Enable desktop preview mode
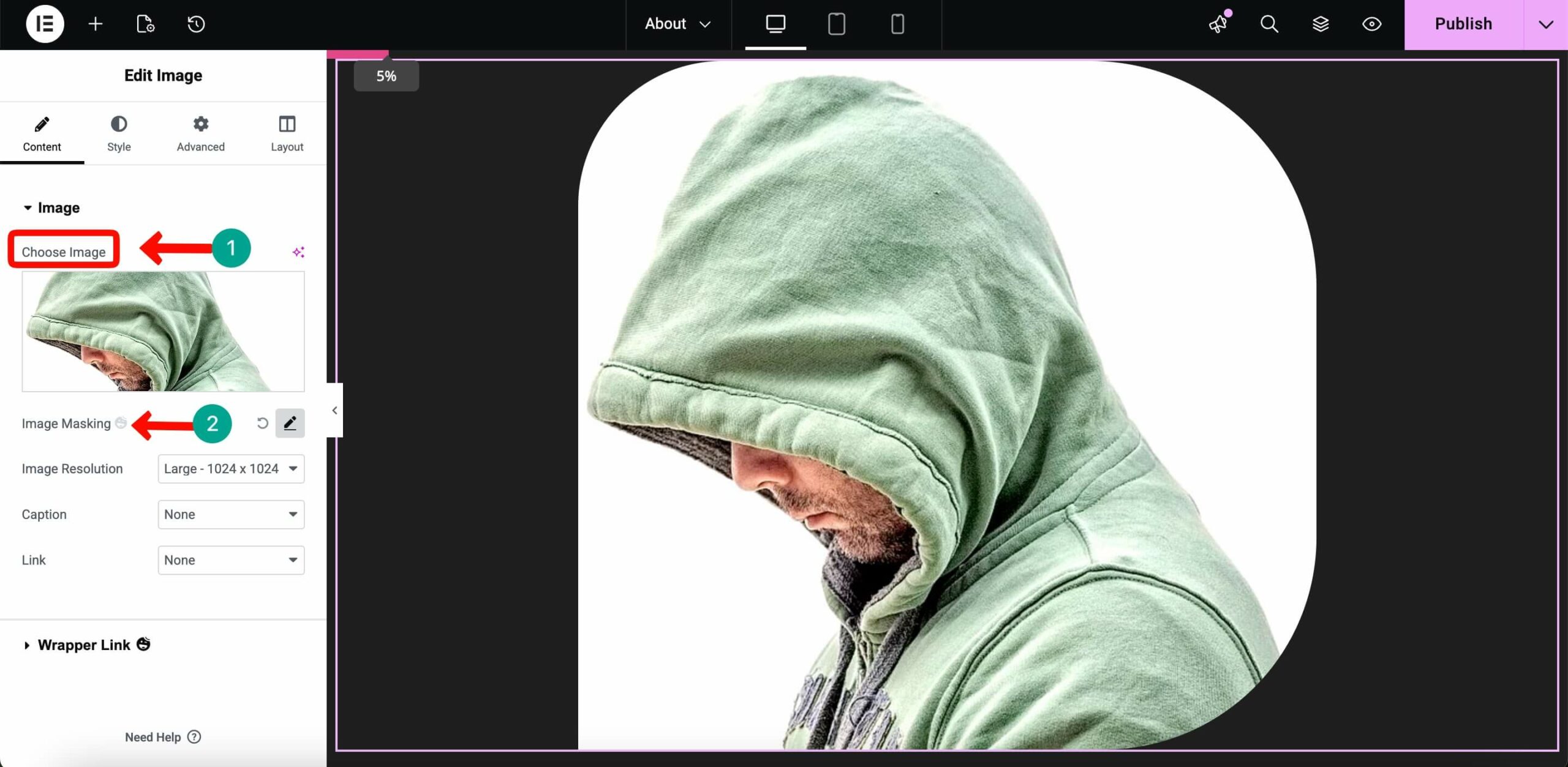 click(x=774, y=24)
